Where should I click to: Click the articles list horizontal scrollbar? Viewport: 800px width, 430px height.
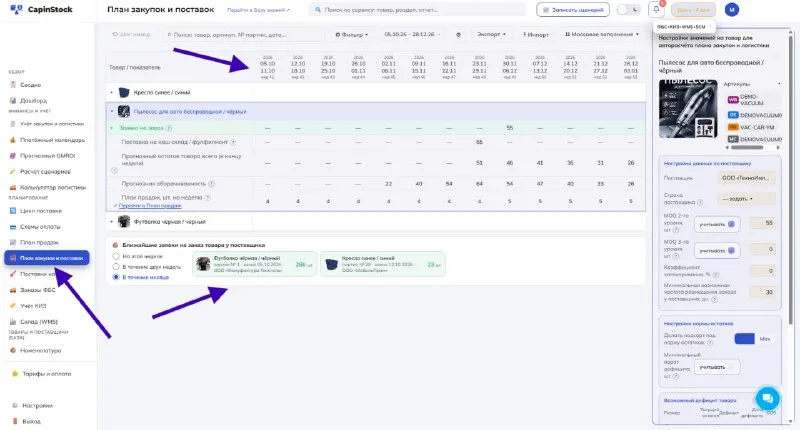747,147
